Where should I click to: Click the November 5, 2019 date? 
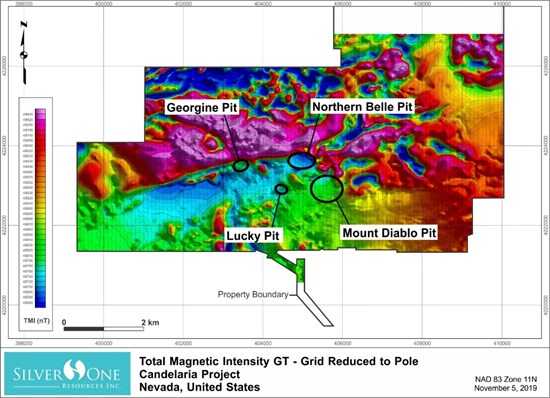(505, 388)
